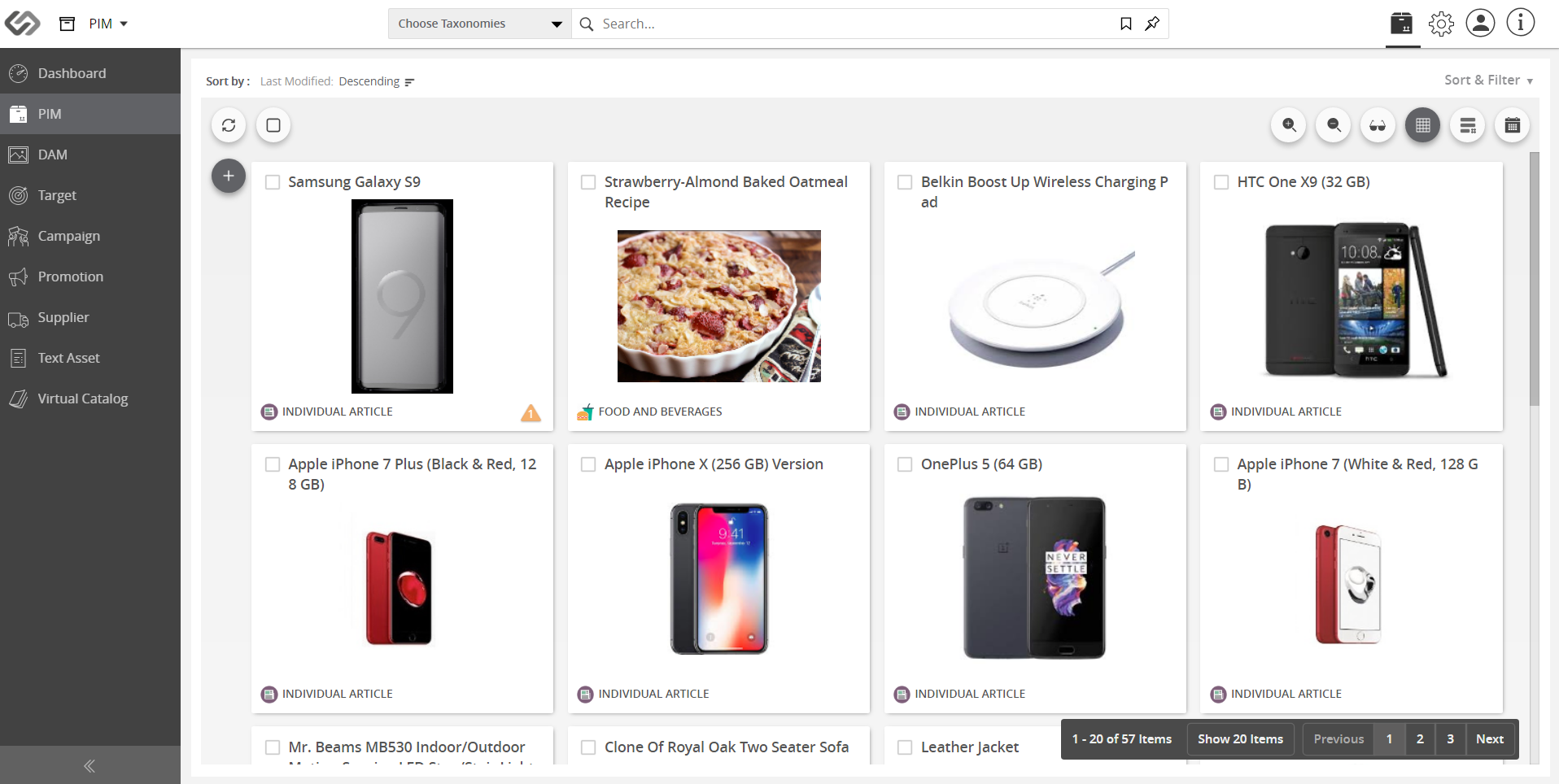Image resolution: width=1559 pixels, height=784 pixels.
Task: Click the vertical scrollbar thumb
Action: [x=1535, y=278]
